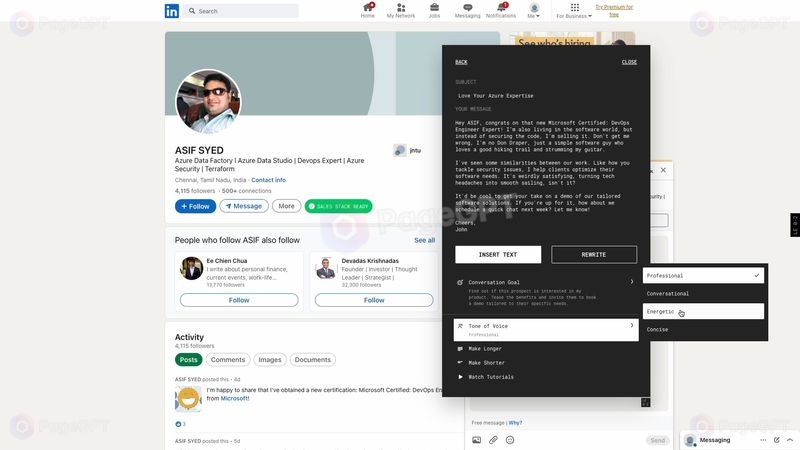Screen dimensions: 800x450
Task: Open the See who's hiring ad
Action: coord(573,39)
